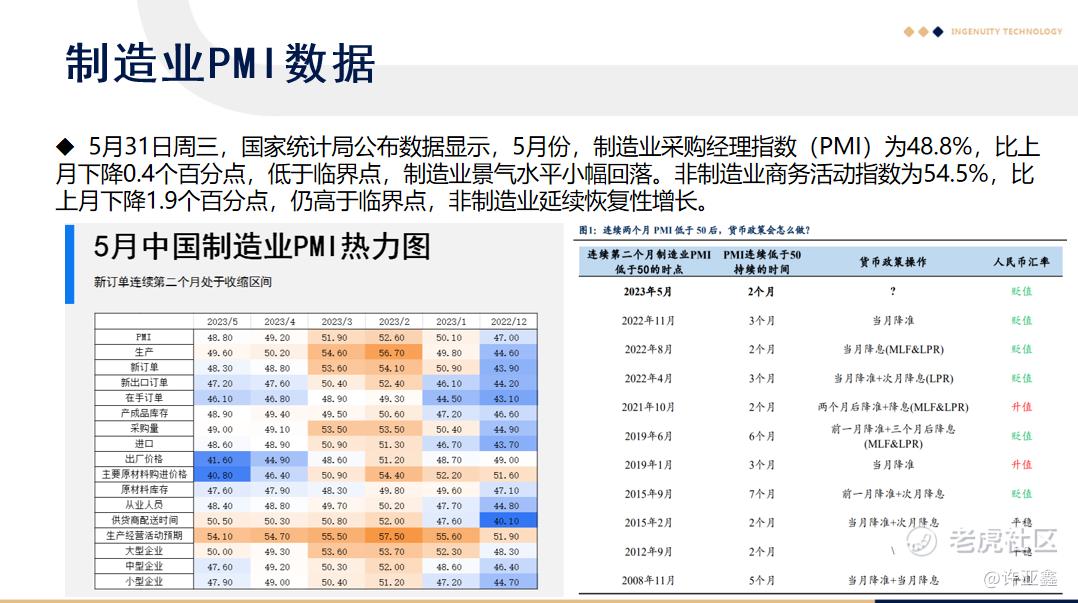Select 两个月后降准+降息(MLF&LPR) policy cell

pyautogui.click(x=893, y=407)
